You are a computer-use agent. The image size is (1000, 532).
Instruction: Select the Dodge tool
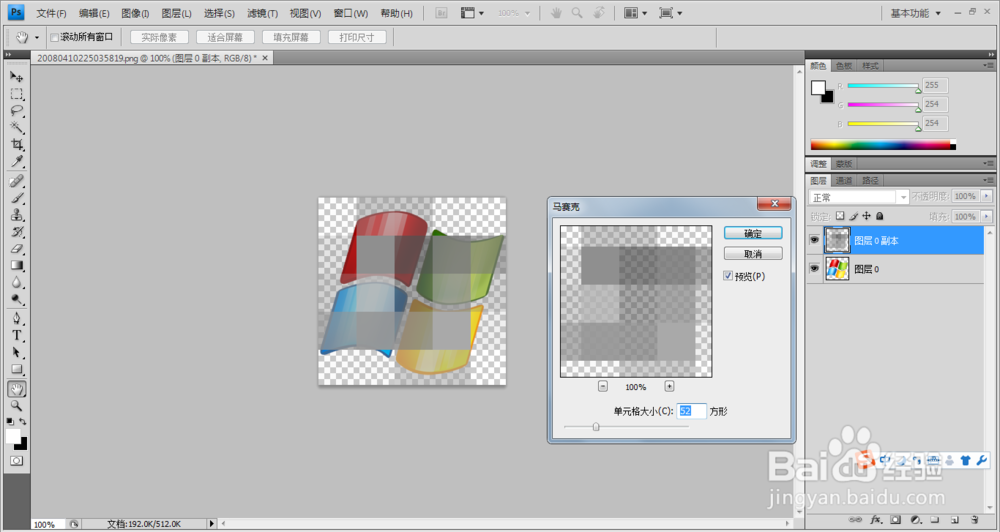[17, 299]
